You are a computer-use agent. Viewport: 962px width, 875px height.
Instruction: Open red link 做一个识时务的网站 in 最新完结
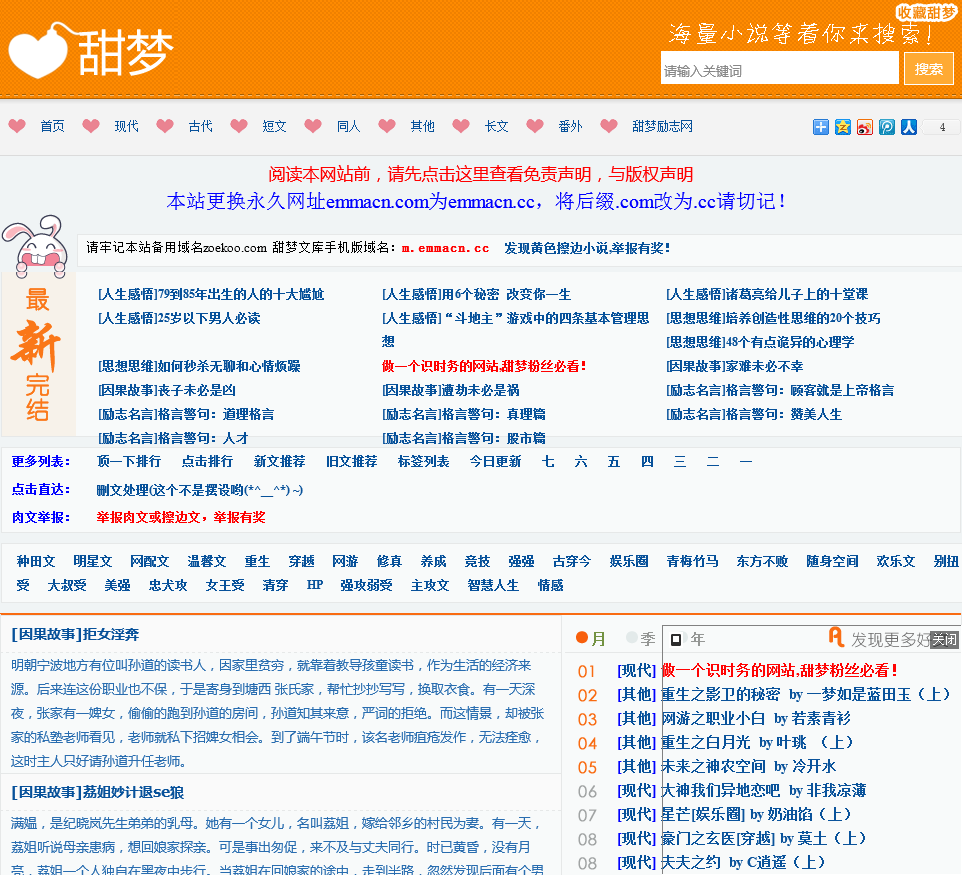coord(484,366)
